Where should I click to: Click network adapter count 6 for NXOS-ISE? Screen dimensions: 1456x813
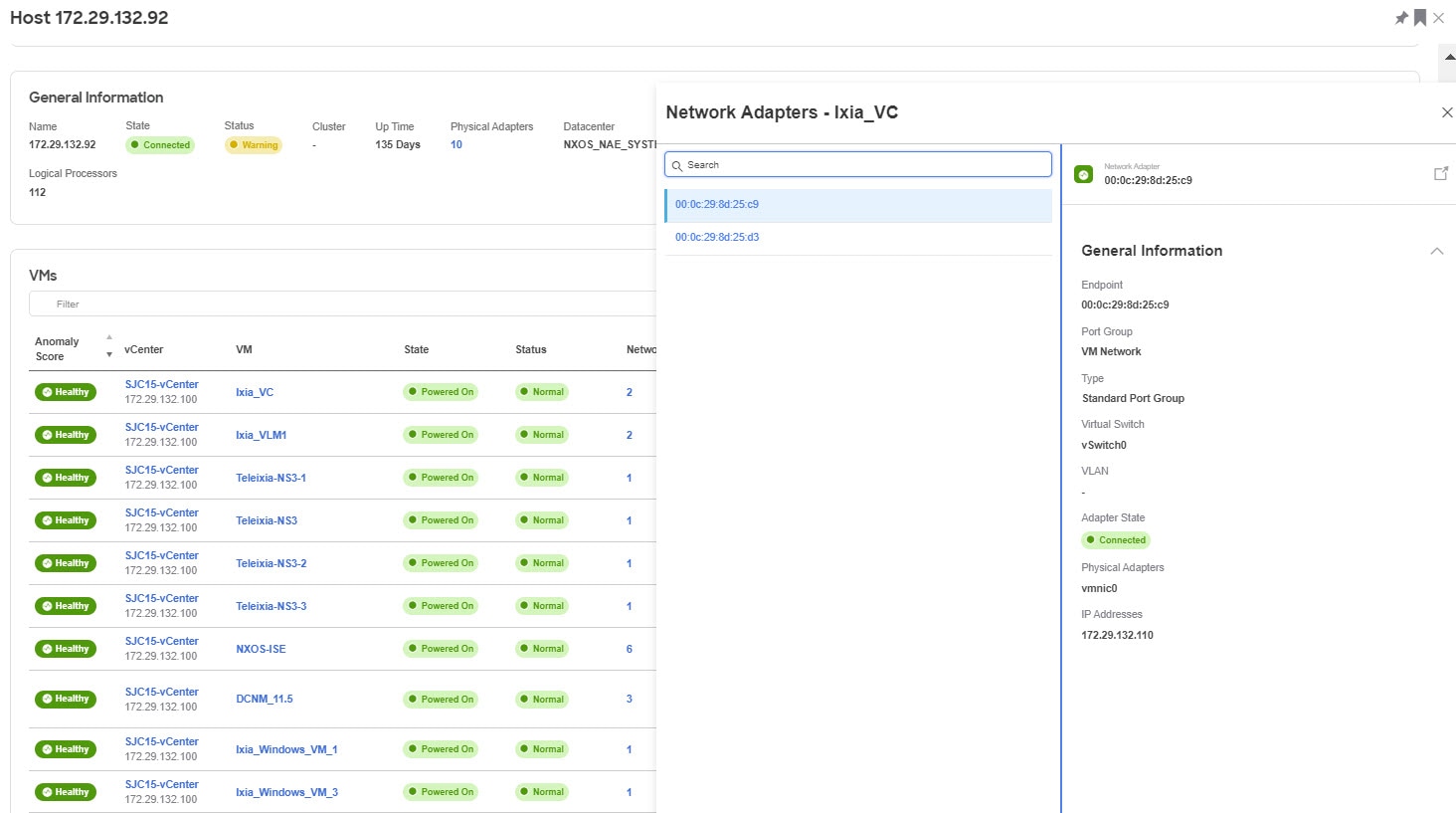click(x=630, y=649)
